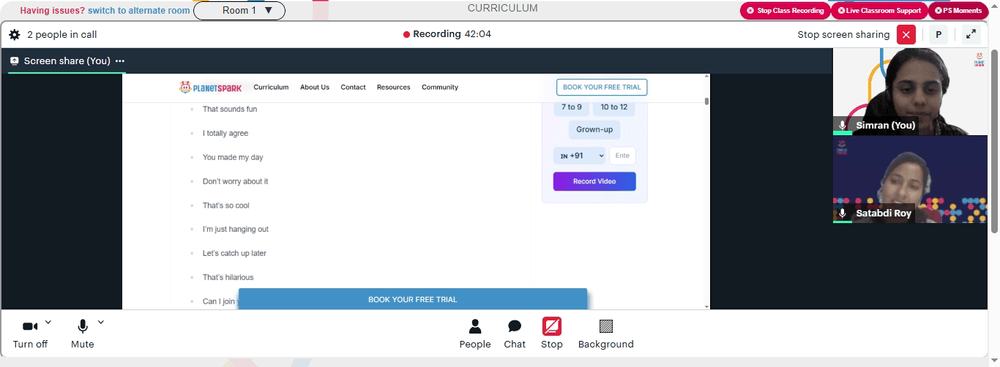The image size is (1000, 367).
Task: Click the P button in the call header
Action: click(x=938, y=34)
